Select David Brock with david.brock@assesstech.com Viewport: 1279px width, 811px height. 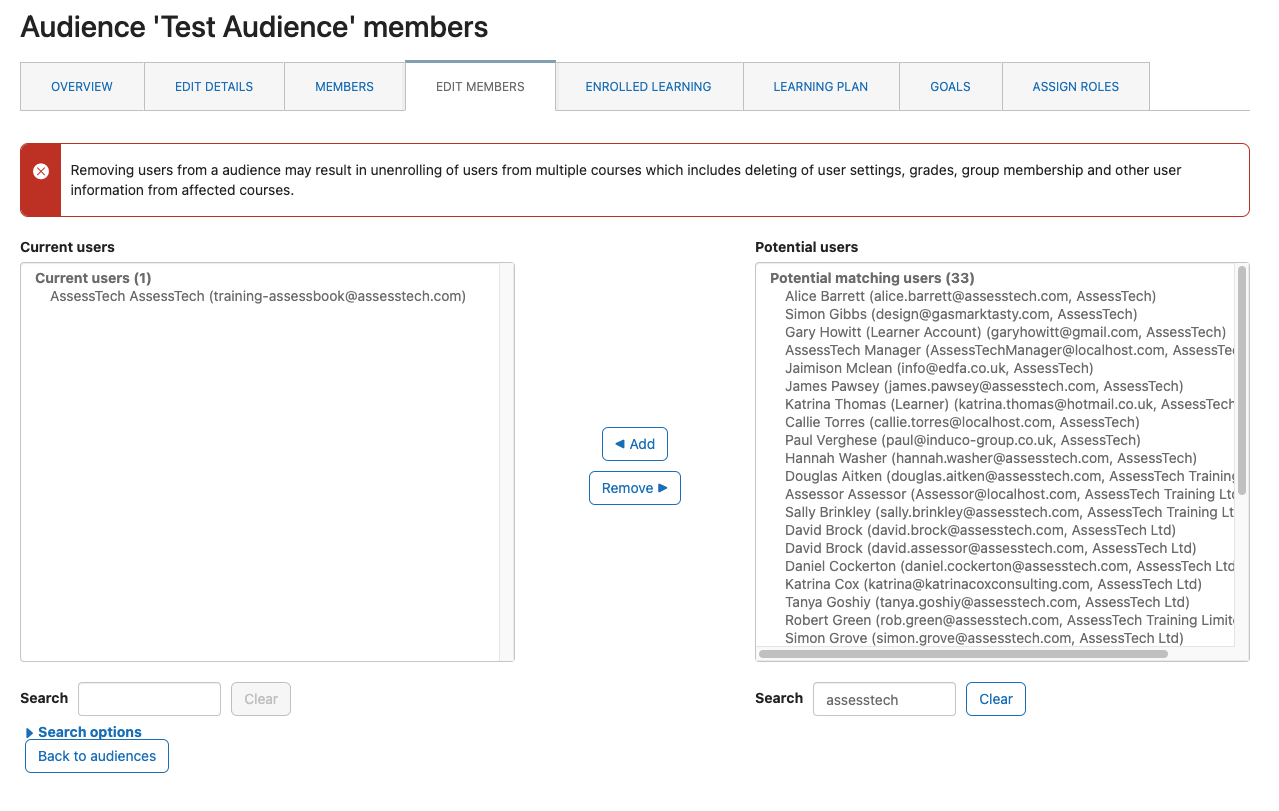pos(980,530)
